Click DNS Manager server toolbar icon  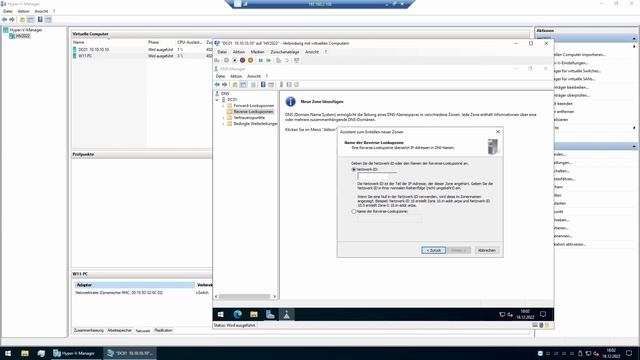281,84
